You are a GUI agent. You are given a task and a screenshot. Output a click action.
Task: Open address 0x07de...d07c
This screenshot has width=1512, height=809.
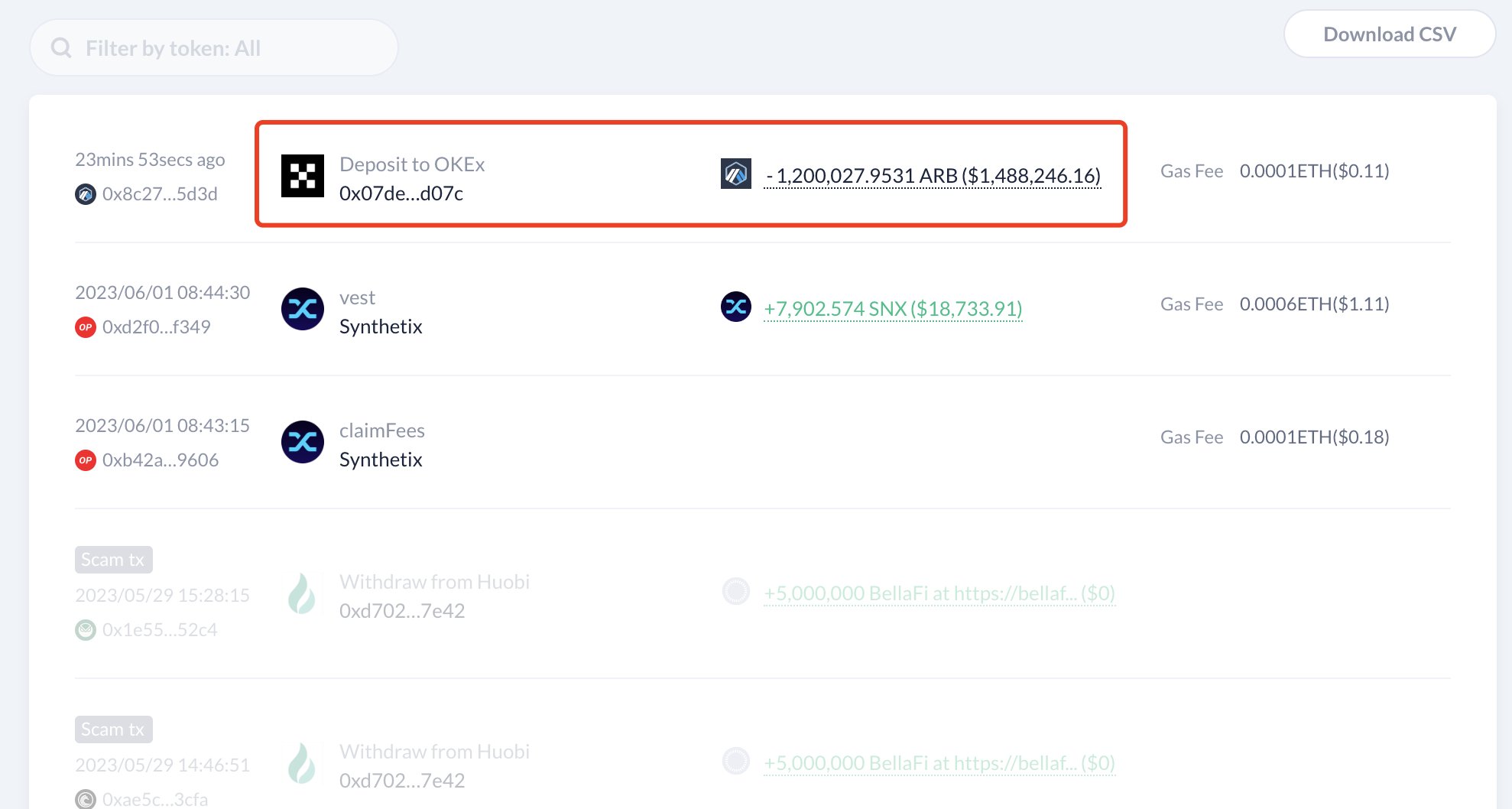[x=401, y=193]
